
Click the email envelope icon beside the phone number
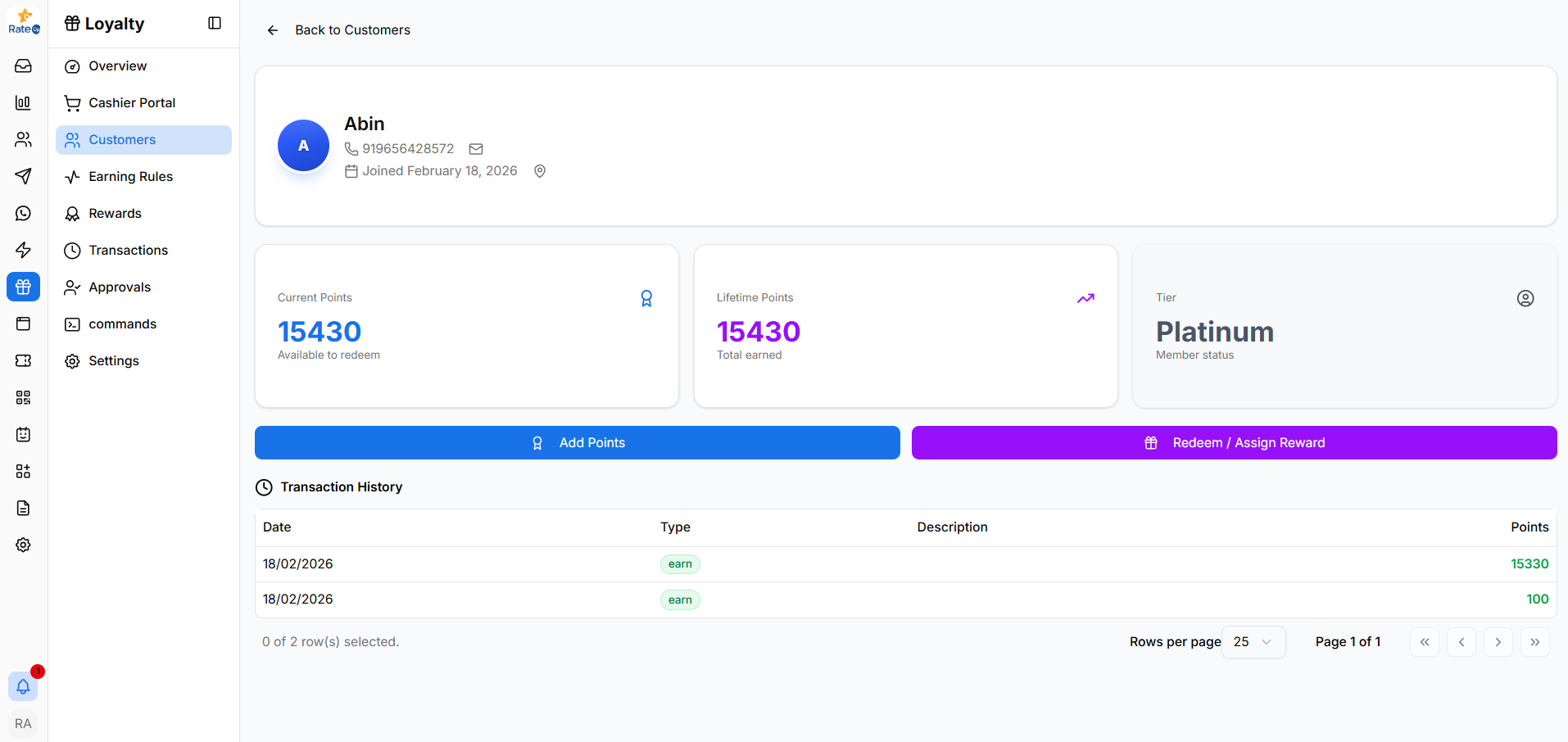coord(476,148)
